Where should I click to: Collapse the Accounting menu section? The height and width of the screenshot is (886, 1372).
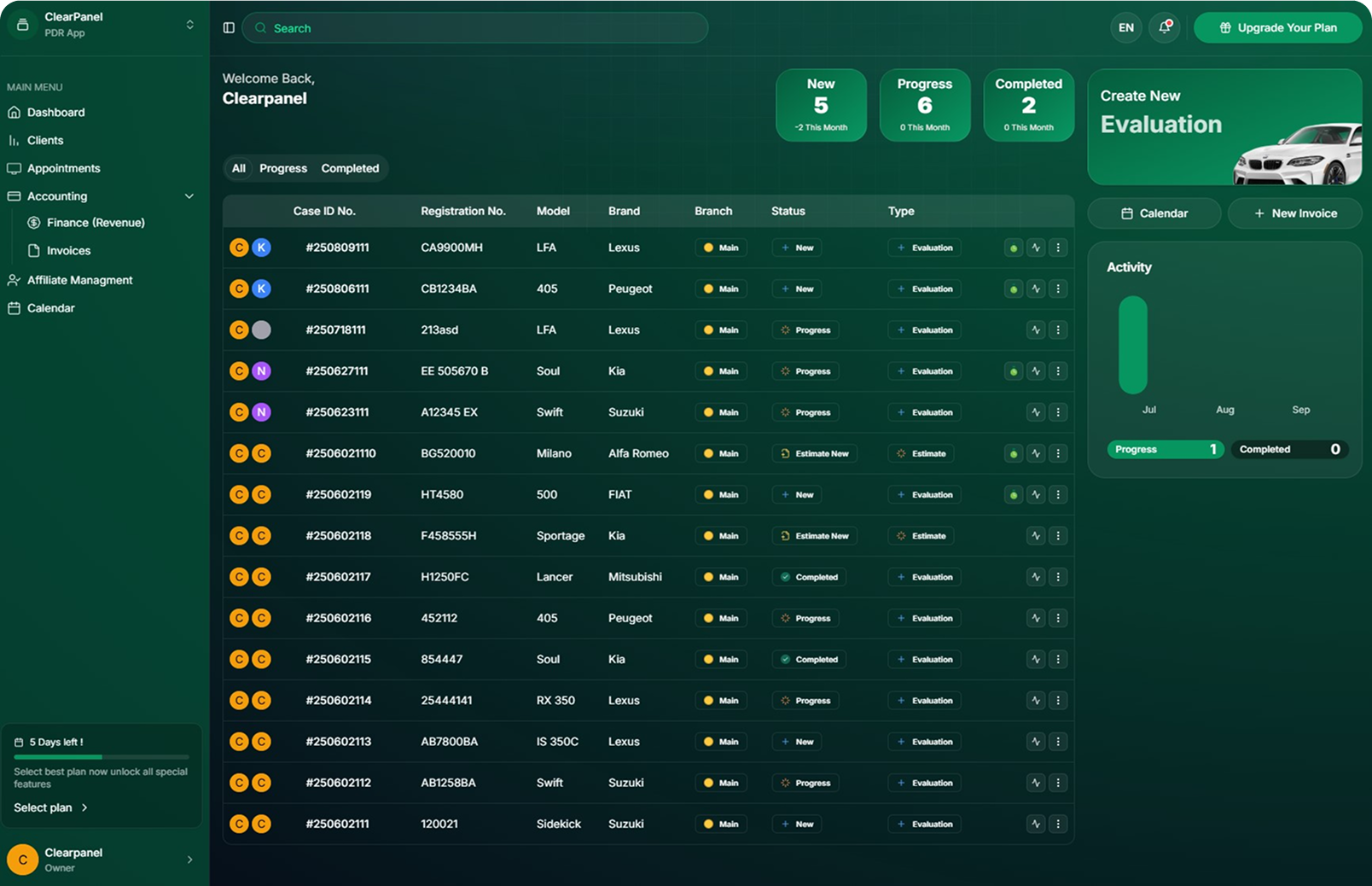[189, 196]
